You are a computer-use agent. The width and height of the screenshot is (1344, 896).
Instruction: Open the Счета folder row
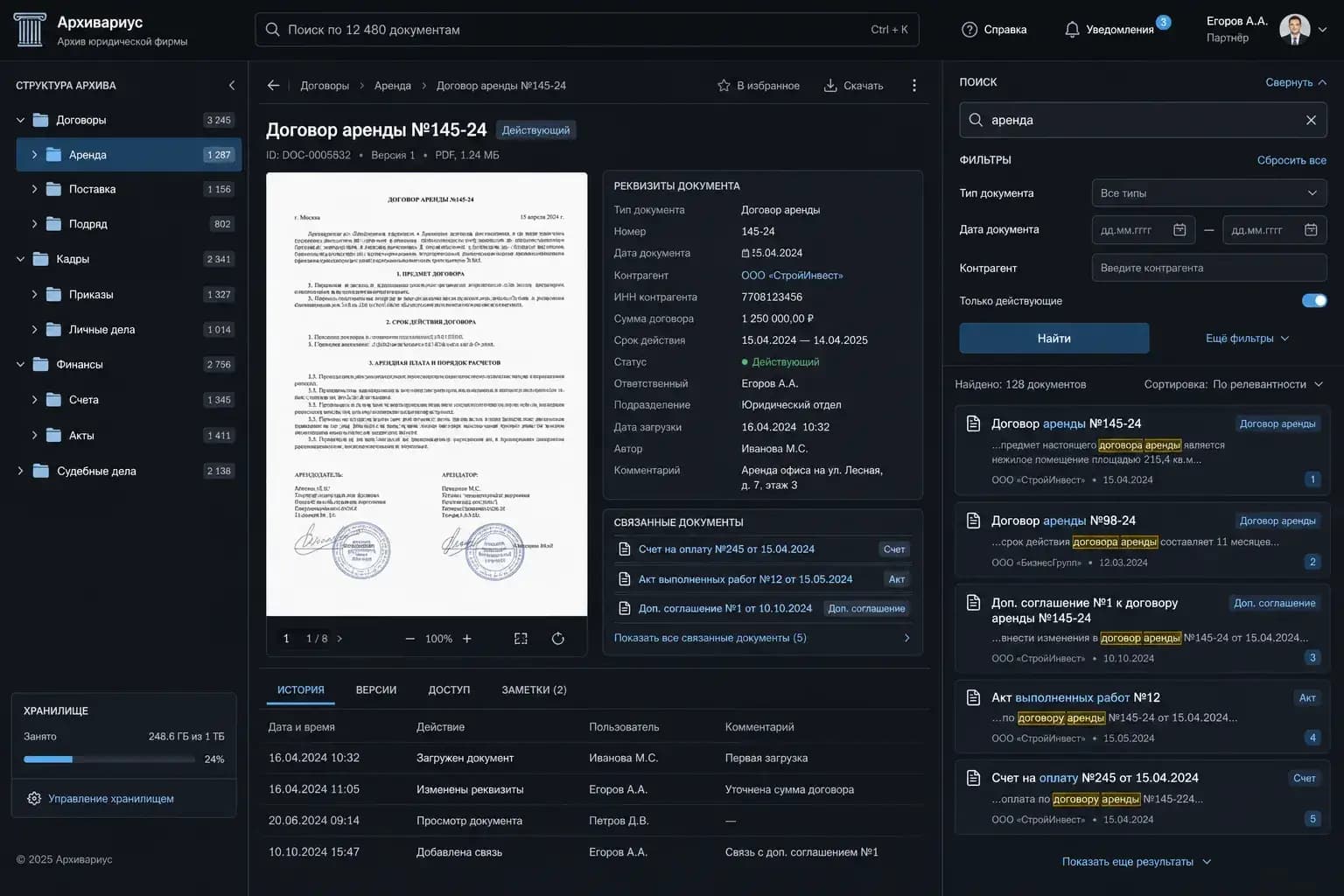[129, 400]
